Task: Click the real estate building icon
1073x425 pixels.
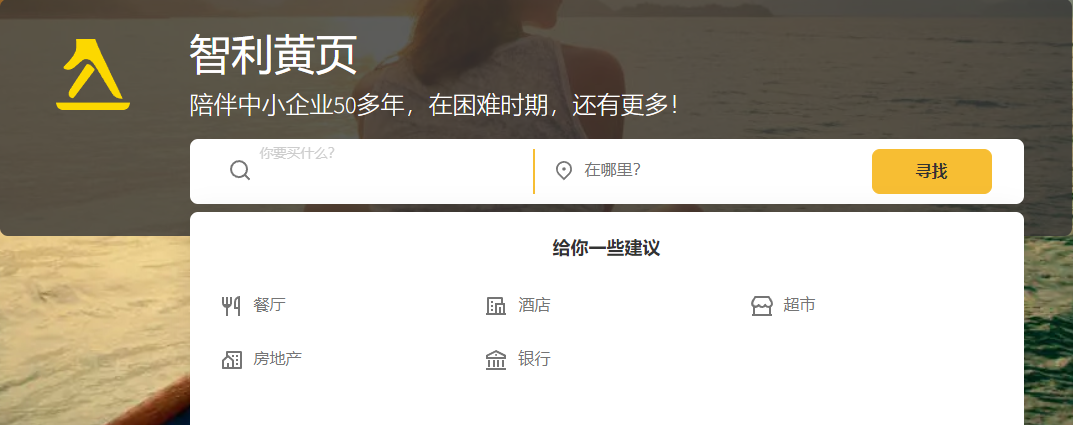Action: [x=232, y=359]
